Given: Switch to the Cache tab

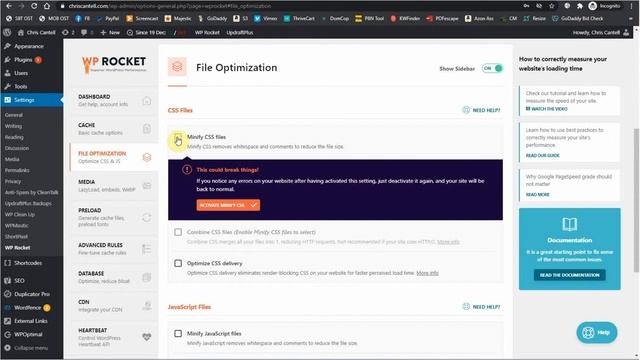Looking at the screenshot, I should [x=114, y=129].
